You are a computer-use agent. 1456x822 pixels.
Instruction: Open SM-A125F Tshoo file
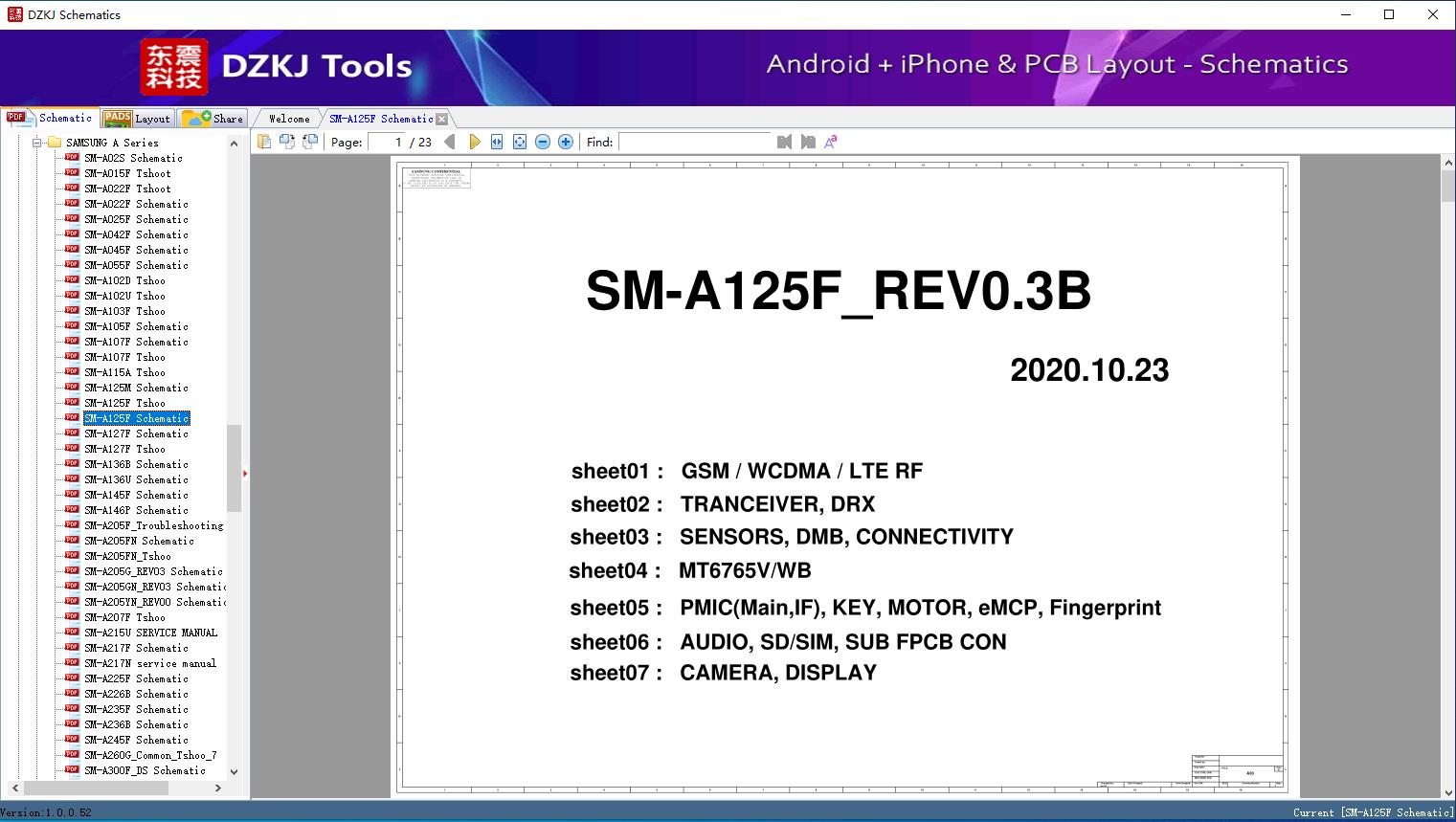pos(124,403)
